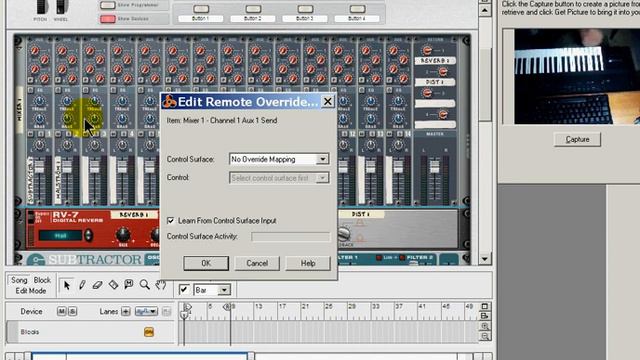Open the lane type dropdown next to Lanes

click(146, 311)
